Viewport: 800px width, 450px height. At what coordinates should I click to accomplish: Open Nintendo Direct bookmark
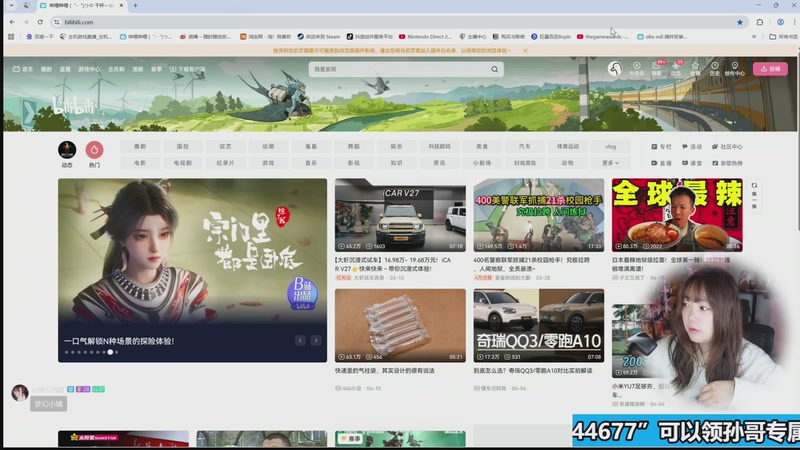(x=426, y=37)
